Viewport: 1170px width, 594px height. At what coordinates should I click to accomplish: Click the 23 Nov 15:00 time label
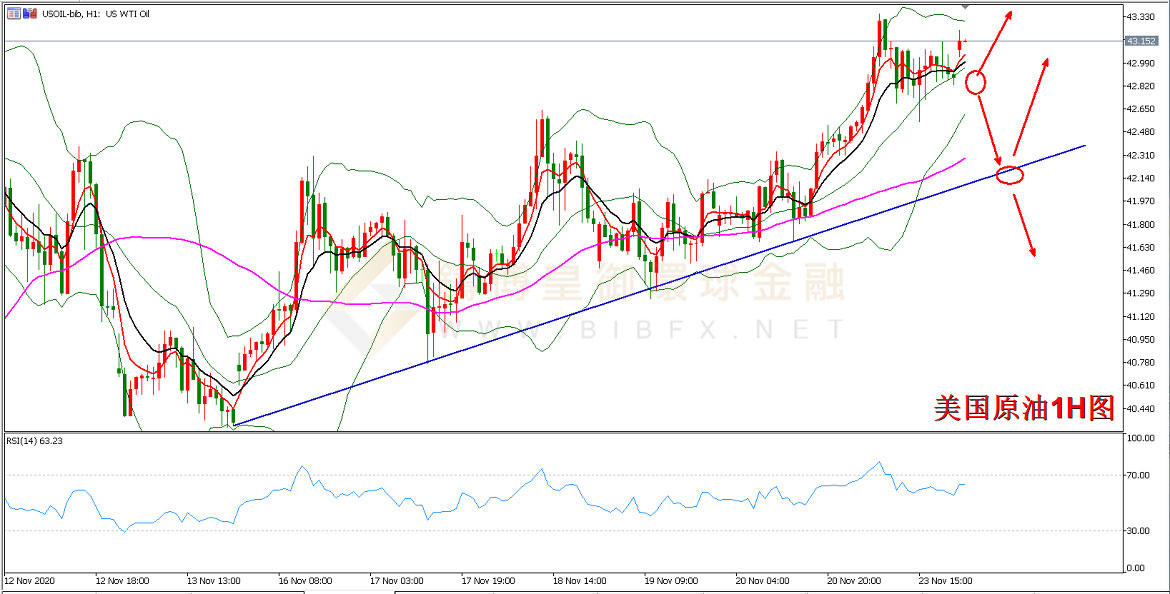[945, 580]
